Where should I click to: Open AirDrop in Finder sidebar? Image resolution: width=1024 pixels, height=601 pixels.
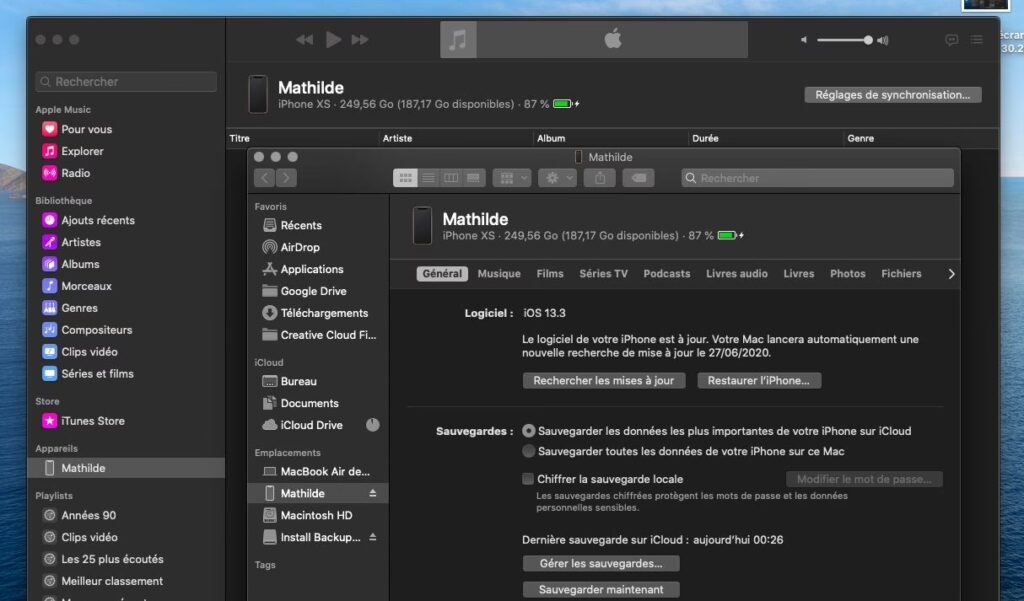(300, 247)
